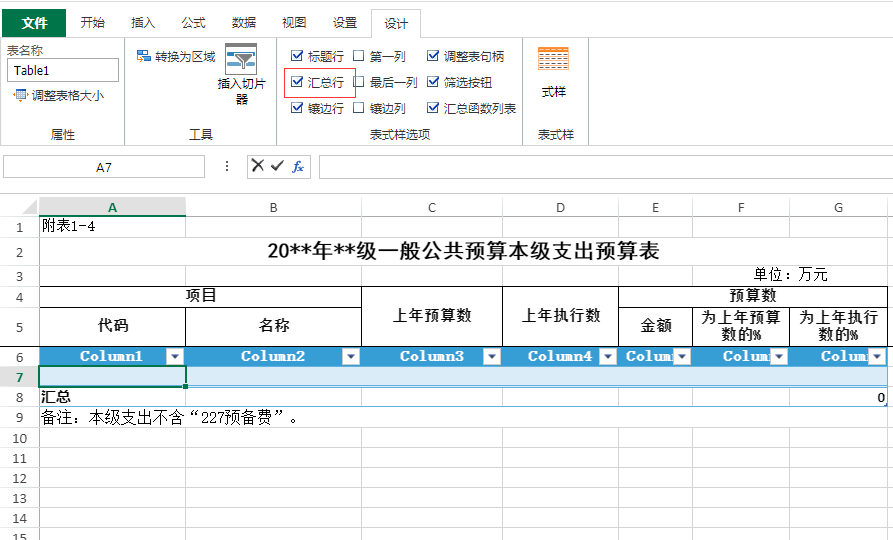Screen dimensions: 893x540
Task: Select column G header
Action: click(x=838, y=207)
